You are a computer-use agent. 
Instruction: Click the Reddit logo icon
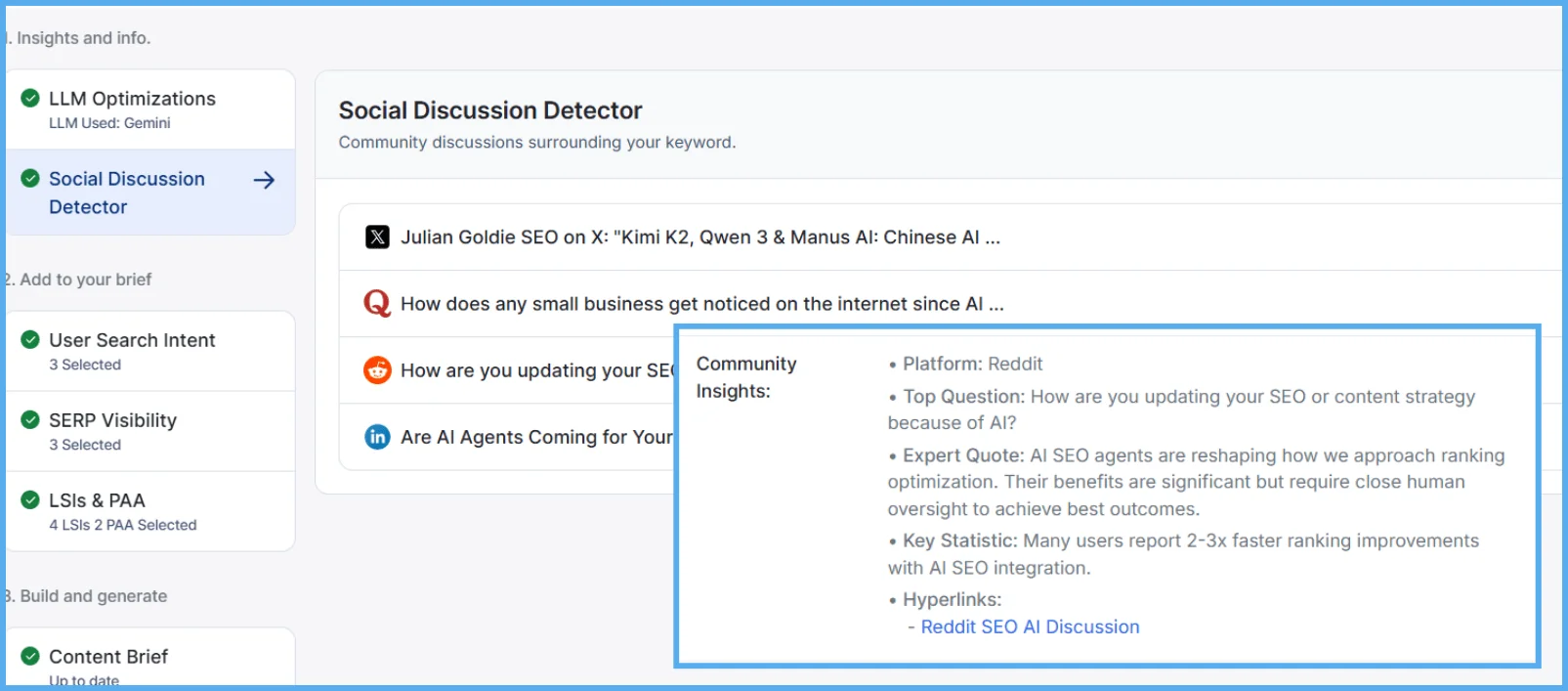377,370
